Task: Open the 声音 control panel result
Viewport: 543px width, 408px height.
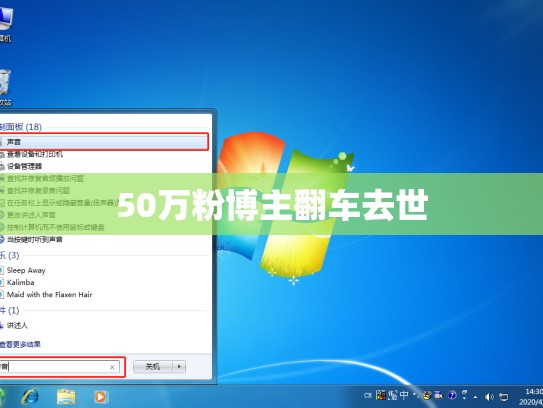Action: coord(103,142)
